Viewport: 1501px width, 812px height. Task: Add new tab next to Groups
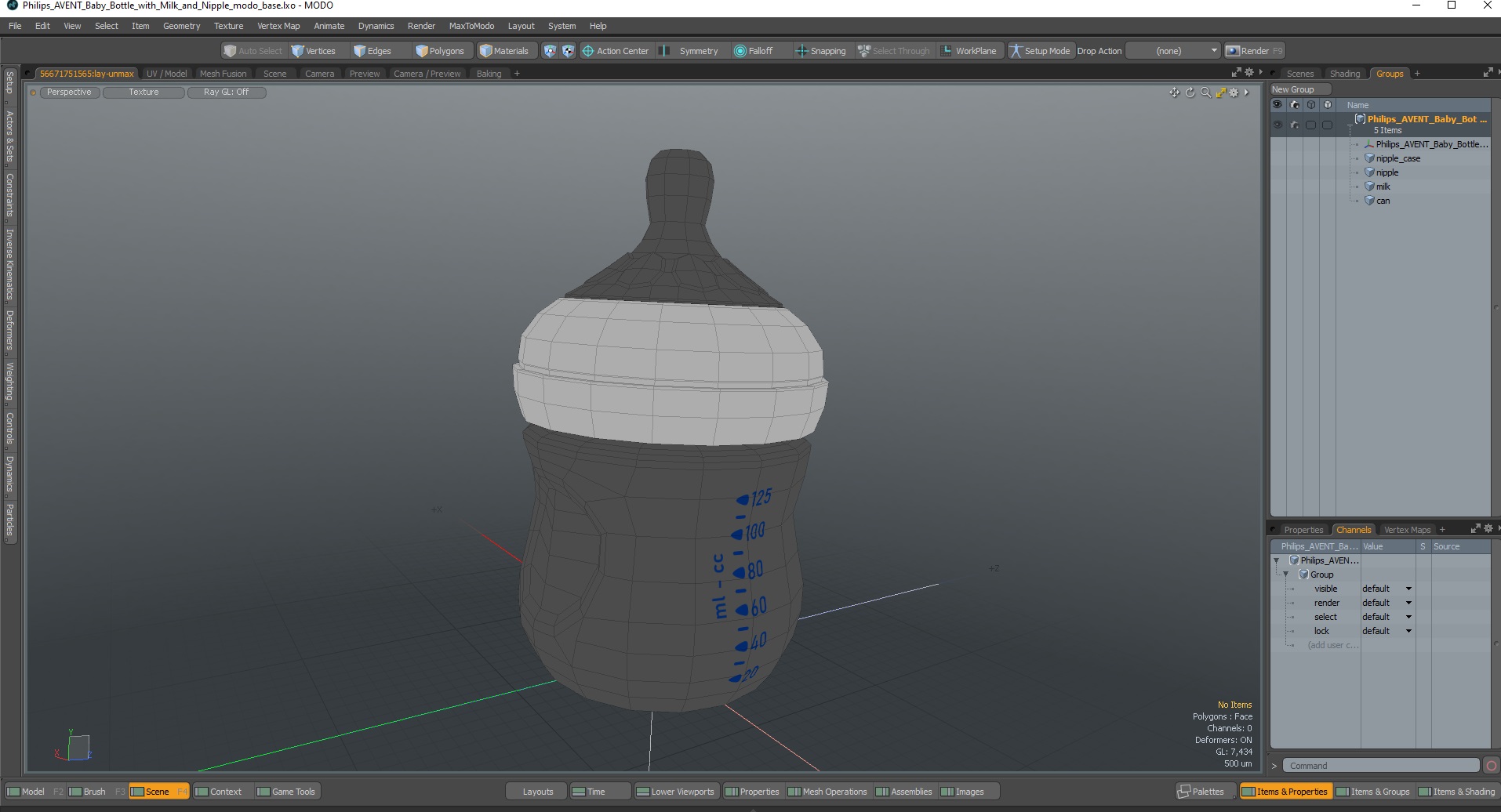point(1417,74)
